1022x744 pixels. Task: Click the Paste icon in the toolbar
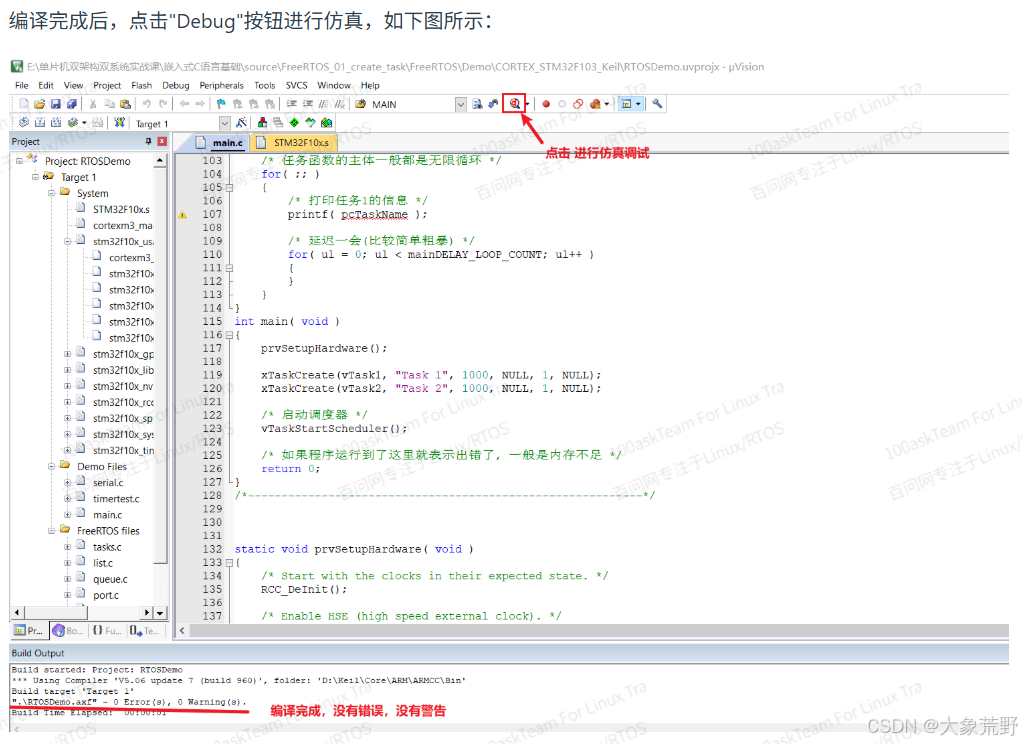[x=126, y=104]
